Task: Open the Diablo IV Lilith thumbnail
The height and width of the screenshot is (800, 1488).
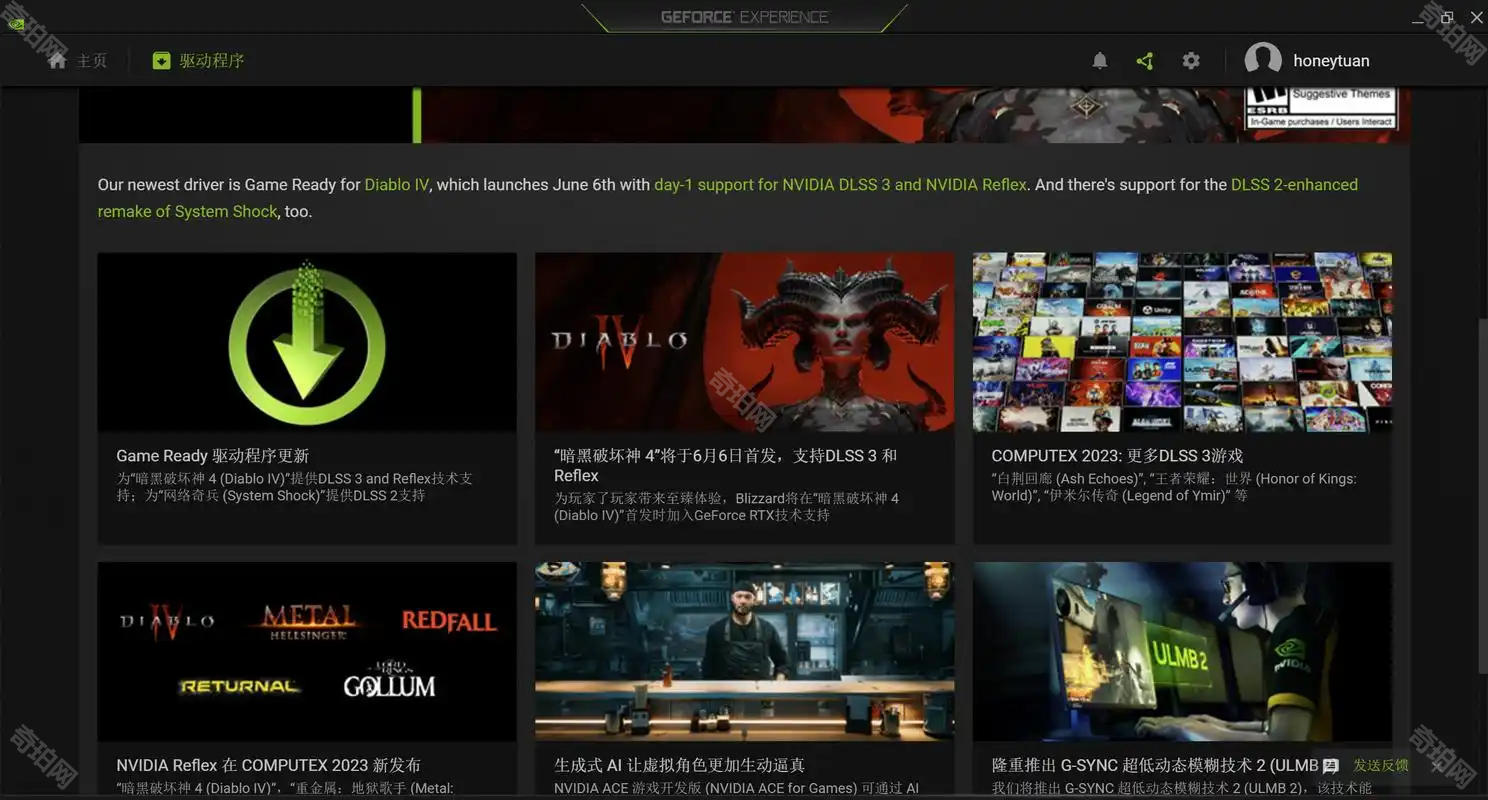Action: pos(744,342)
